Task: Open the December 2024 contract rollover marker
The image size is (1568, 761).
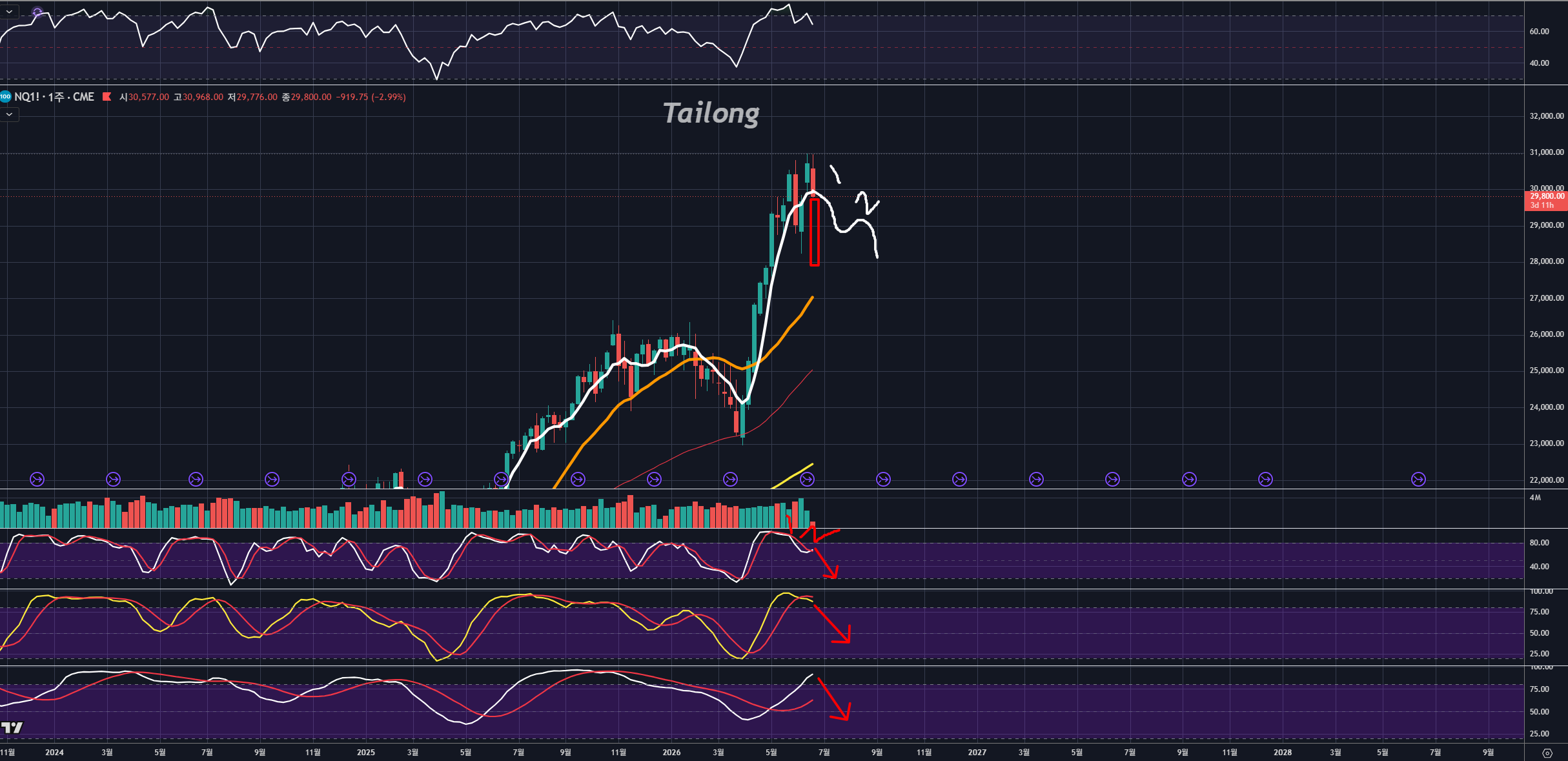Action: [349, 480]
